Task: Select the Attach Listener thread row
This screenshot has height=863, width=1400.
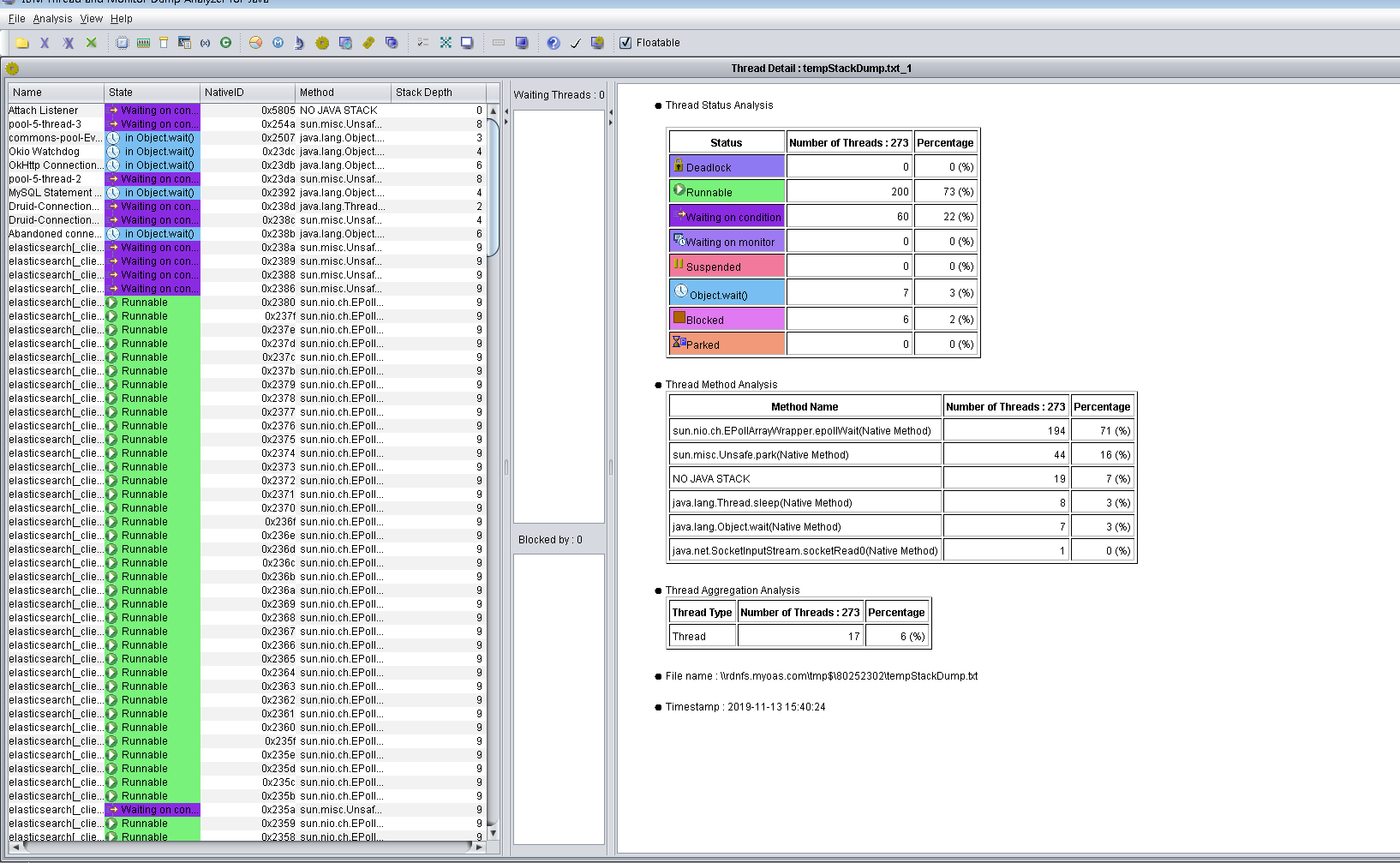Action: (x=54, y=110)
